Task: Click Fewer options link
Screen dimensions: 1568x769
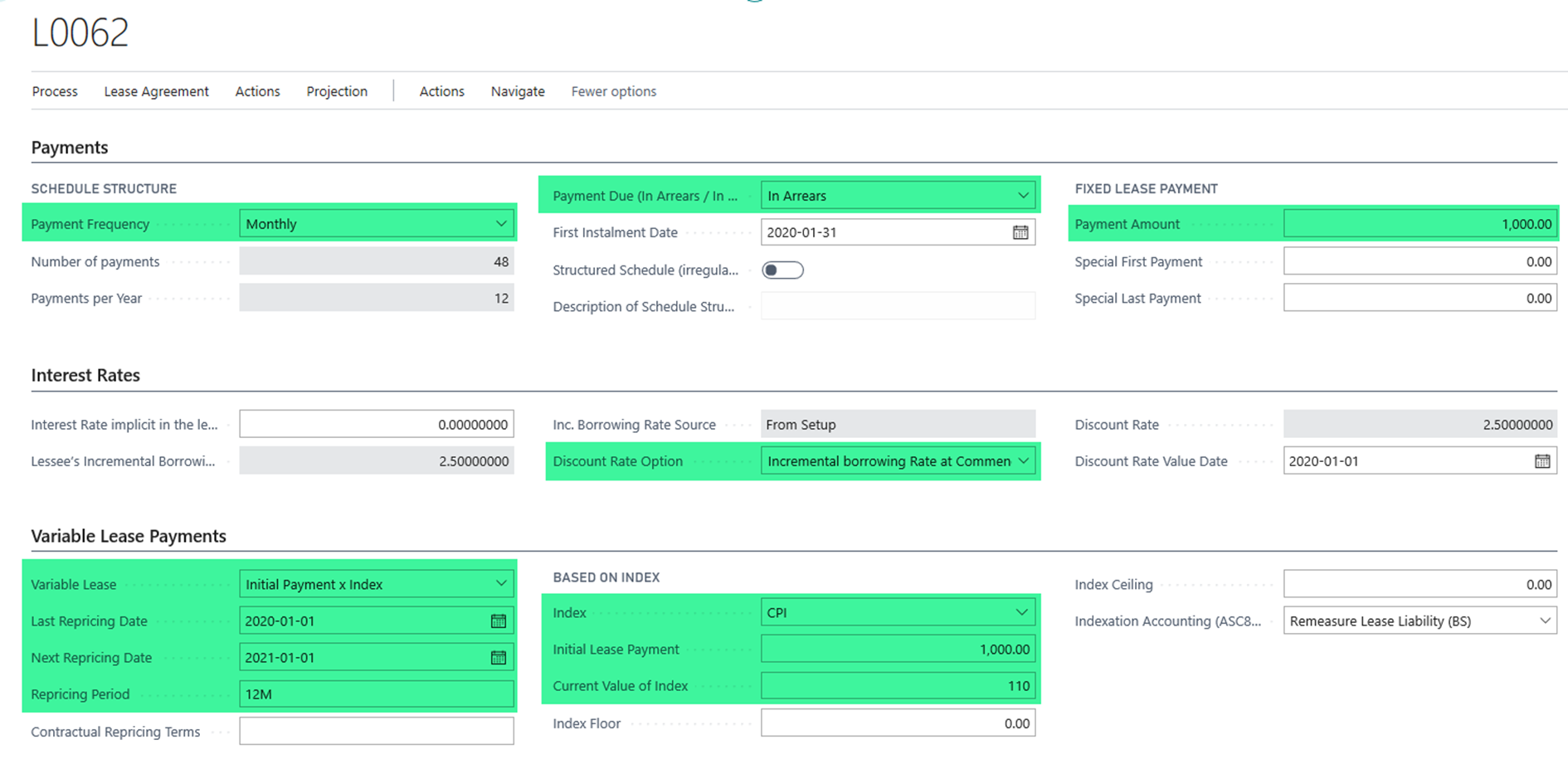Action: [614, 91]
